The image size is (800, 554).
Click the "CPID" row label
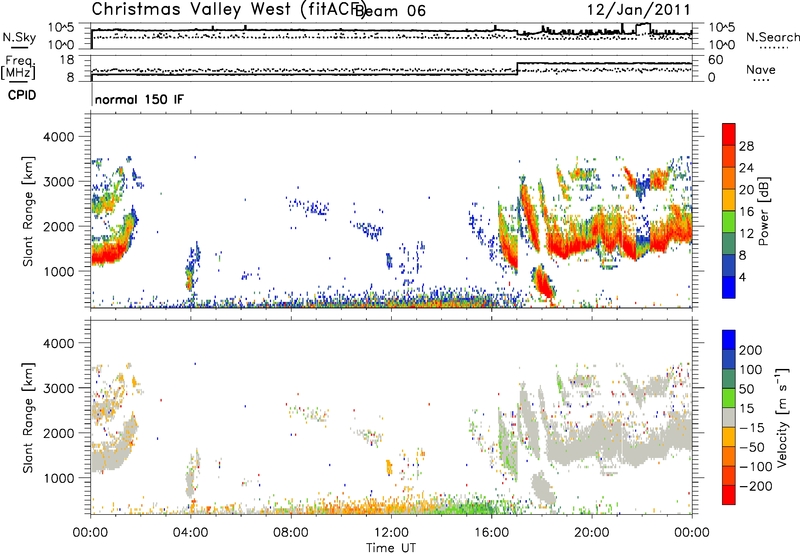coord(22,95)
